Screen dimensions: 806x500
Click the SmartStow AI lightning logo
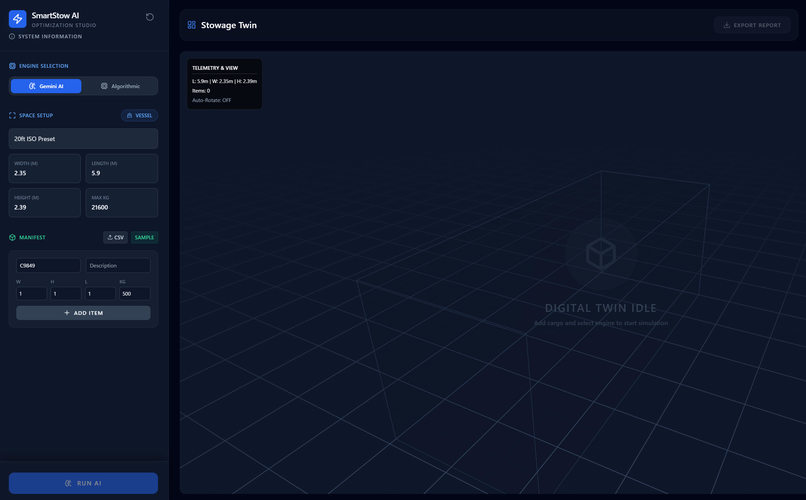(x=17, y=19)
